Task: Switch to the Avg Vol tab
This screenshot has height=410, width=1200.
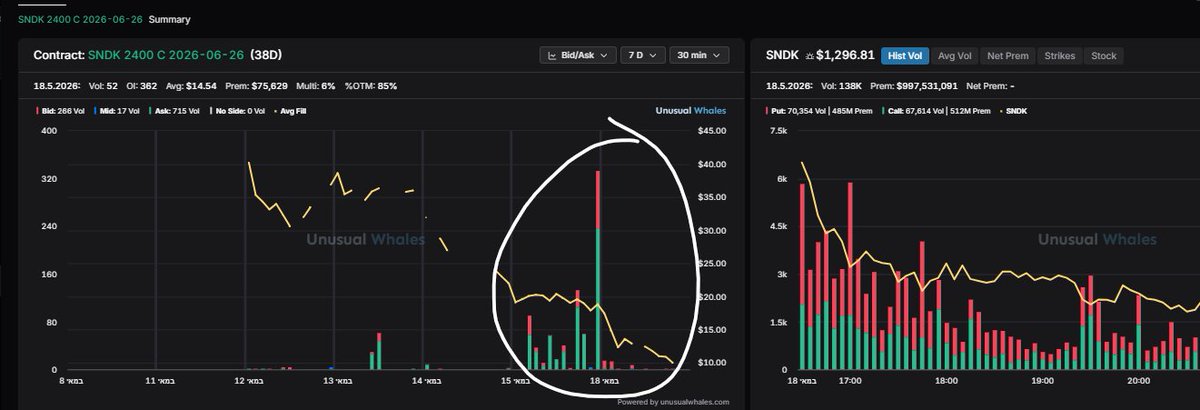Action: [x=954, y=56]
